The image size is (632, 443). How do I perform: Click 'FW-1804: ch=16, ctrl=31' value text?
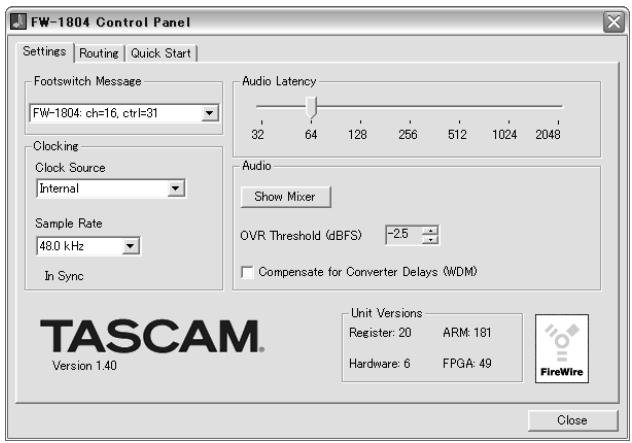pos(95,113)
